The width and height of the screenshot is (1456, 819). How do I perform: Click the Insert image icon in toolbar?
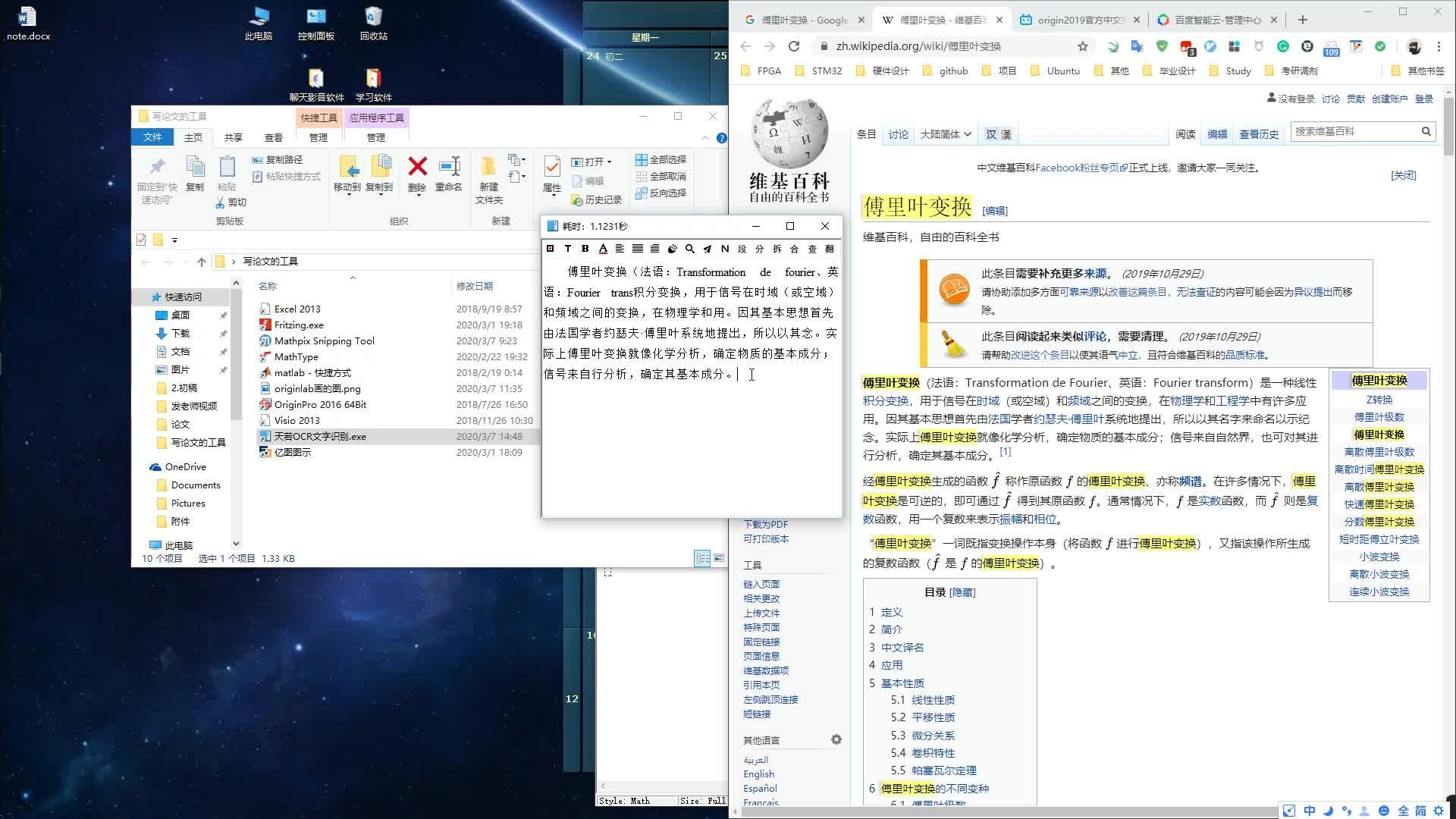point(552,249)
